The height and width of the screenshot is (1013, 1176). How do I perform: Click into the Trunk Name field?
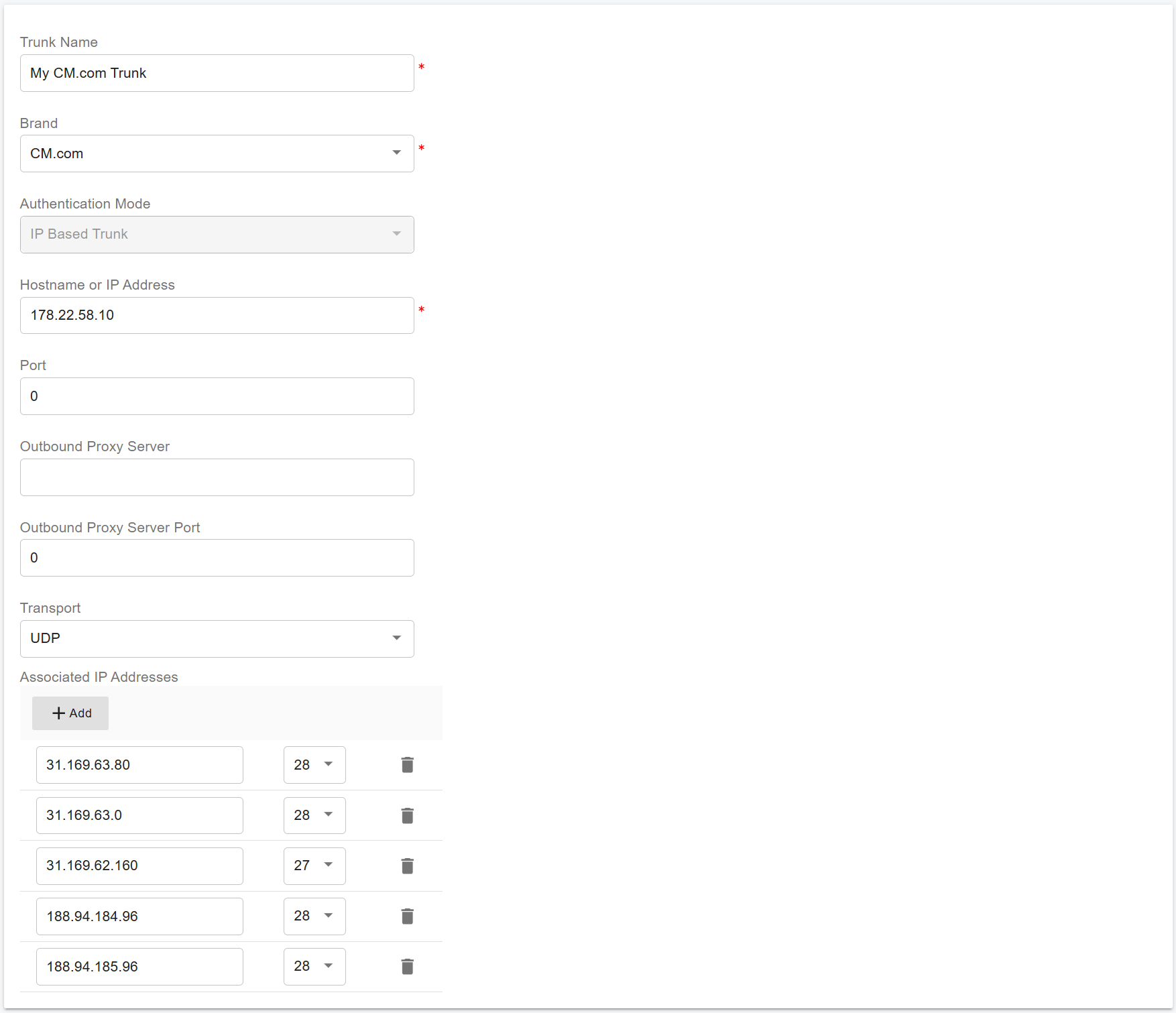[x=217, y=73]
